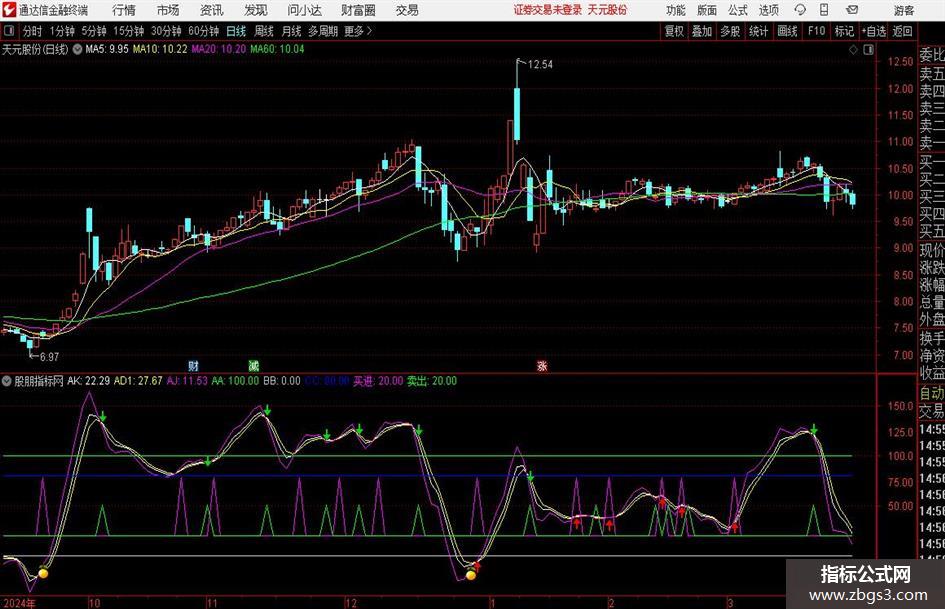
Task: Switch to the 分时 chart tab
Action: click(x=33, y=31)
